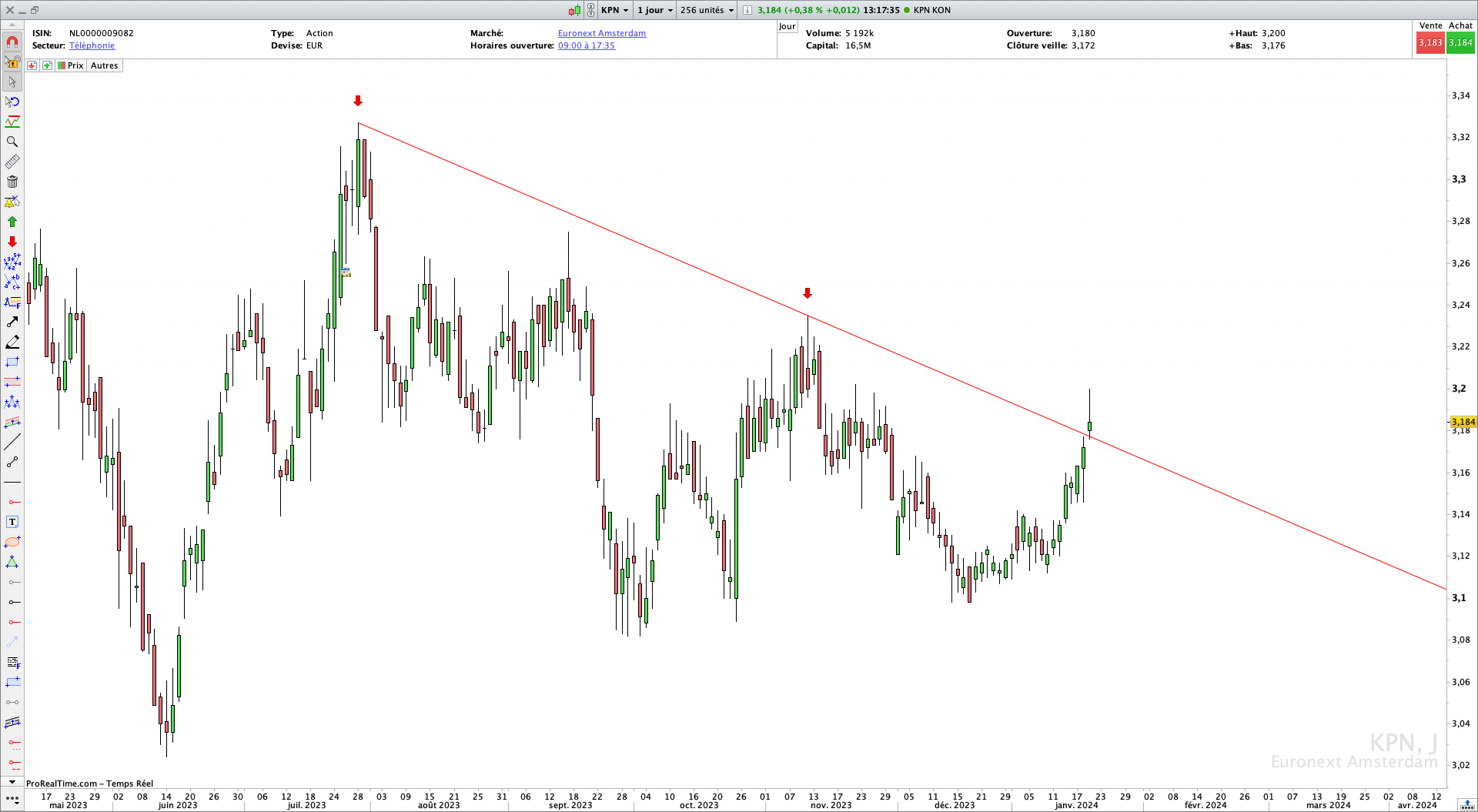Click the ISIN value NL0000009082
Image resolution: width=1478 pixels, height=812 pixels.
[x=101, y=33]
